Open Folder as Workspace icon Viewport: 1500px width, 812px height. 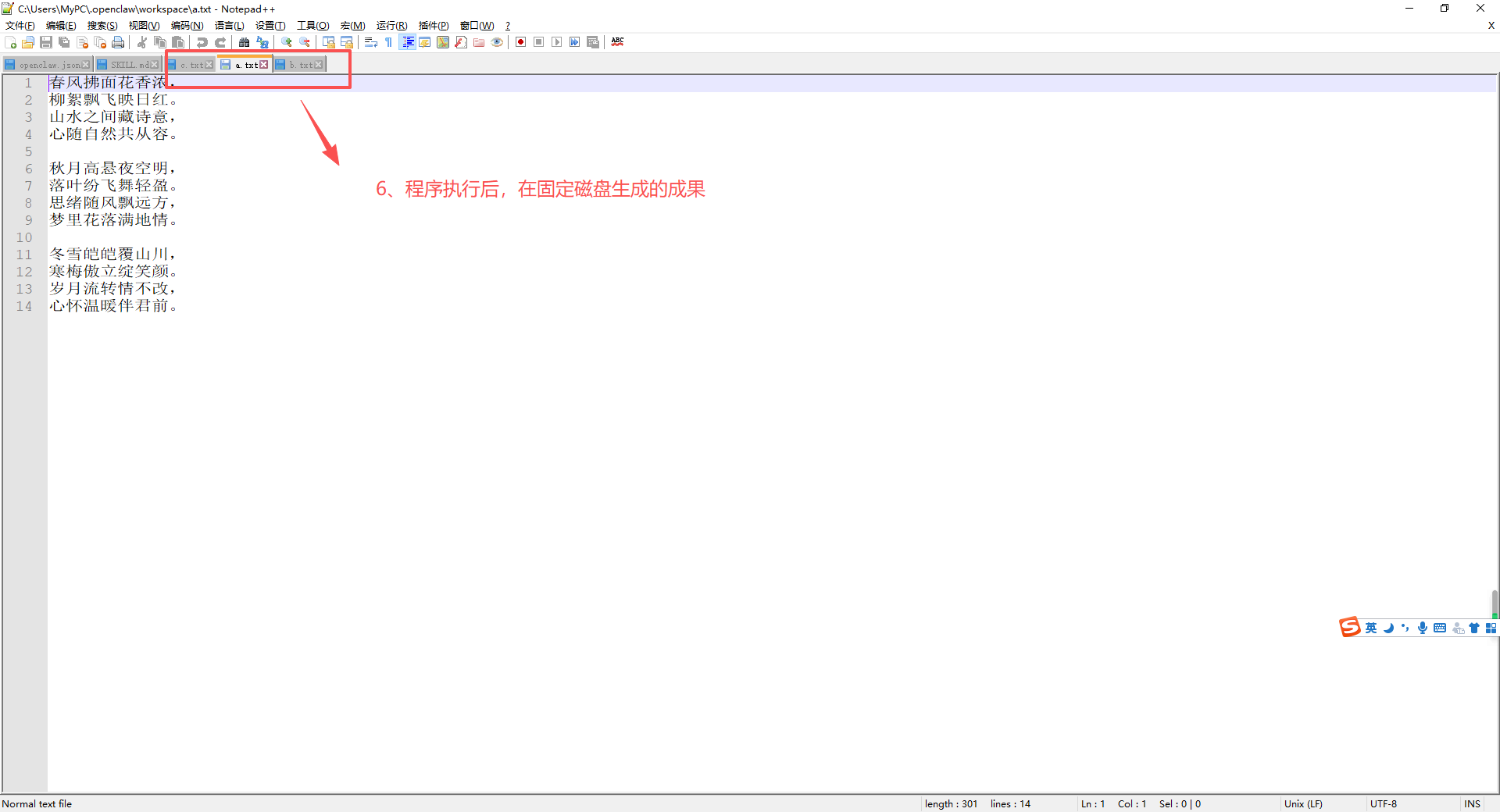[x=479, y=42]
